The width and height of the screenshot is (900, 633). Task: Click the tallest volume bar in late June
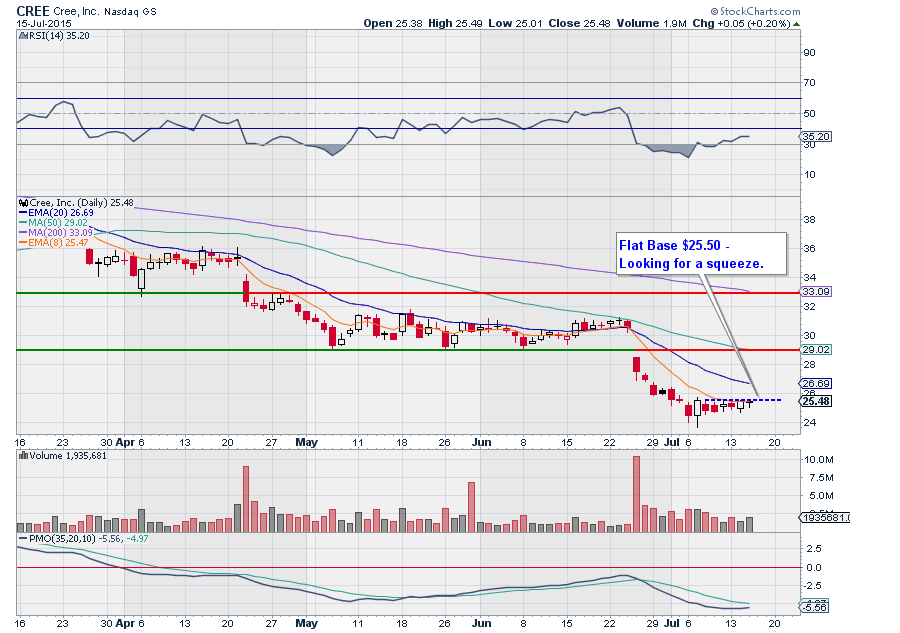coord(636,494)
